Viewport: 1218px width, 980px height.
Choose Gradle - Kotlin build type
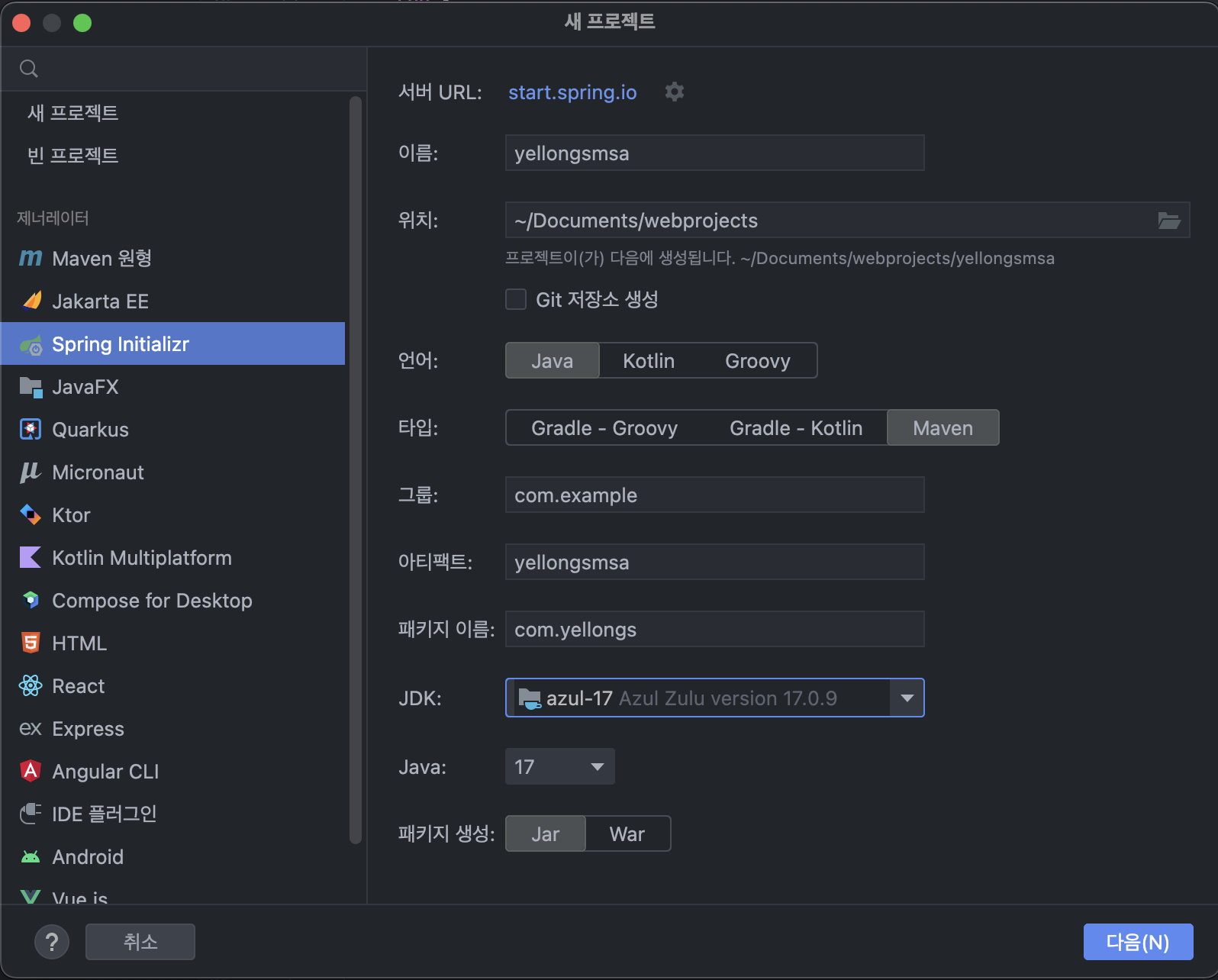pyautogui.click(x=796, y=427)
